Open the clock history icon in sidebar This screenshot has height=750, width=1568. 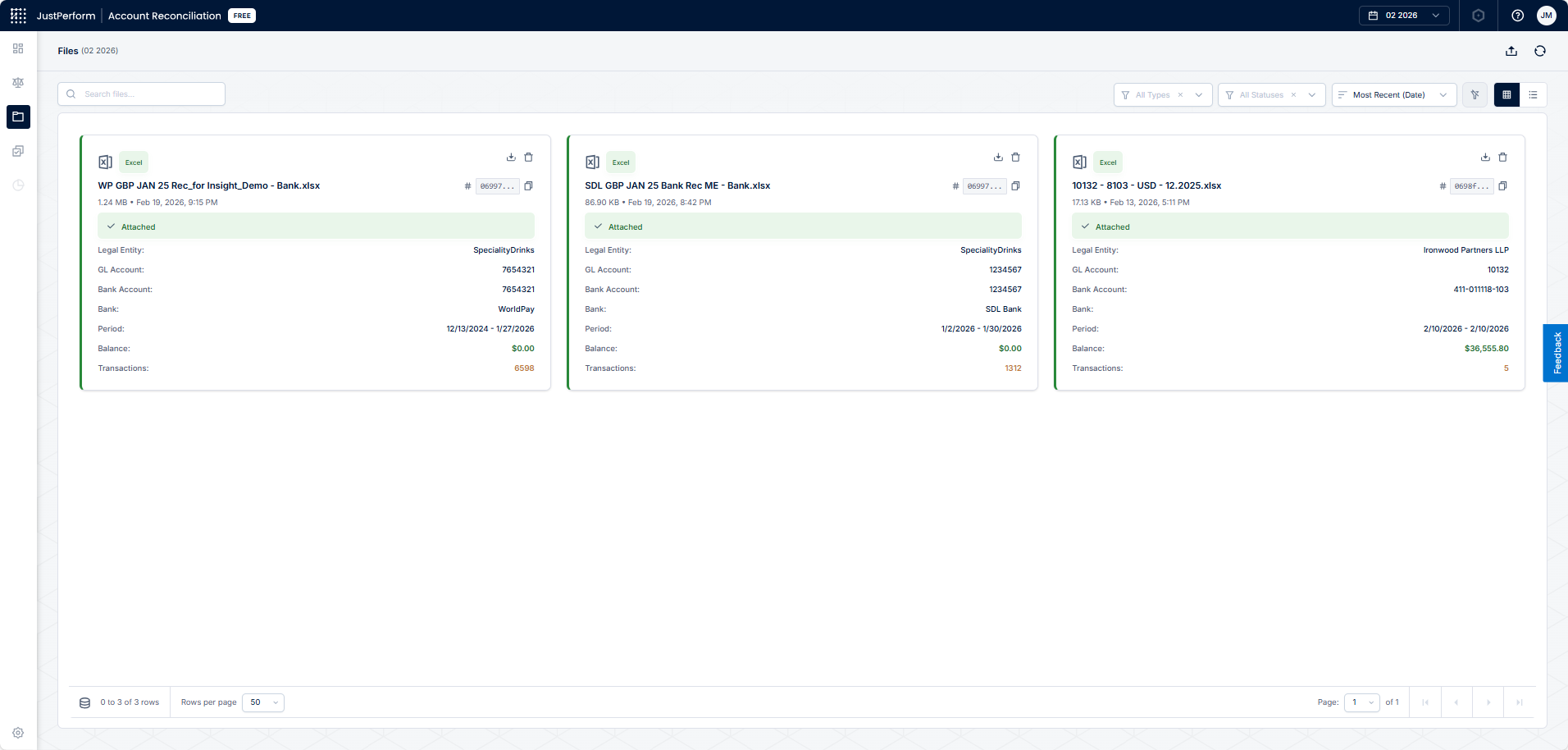(18, 185)
